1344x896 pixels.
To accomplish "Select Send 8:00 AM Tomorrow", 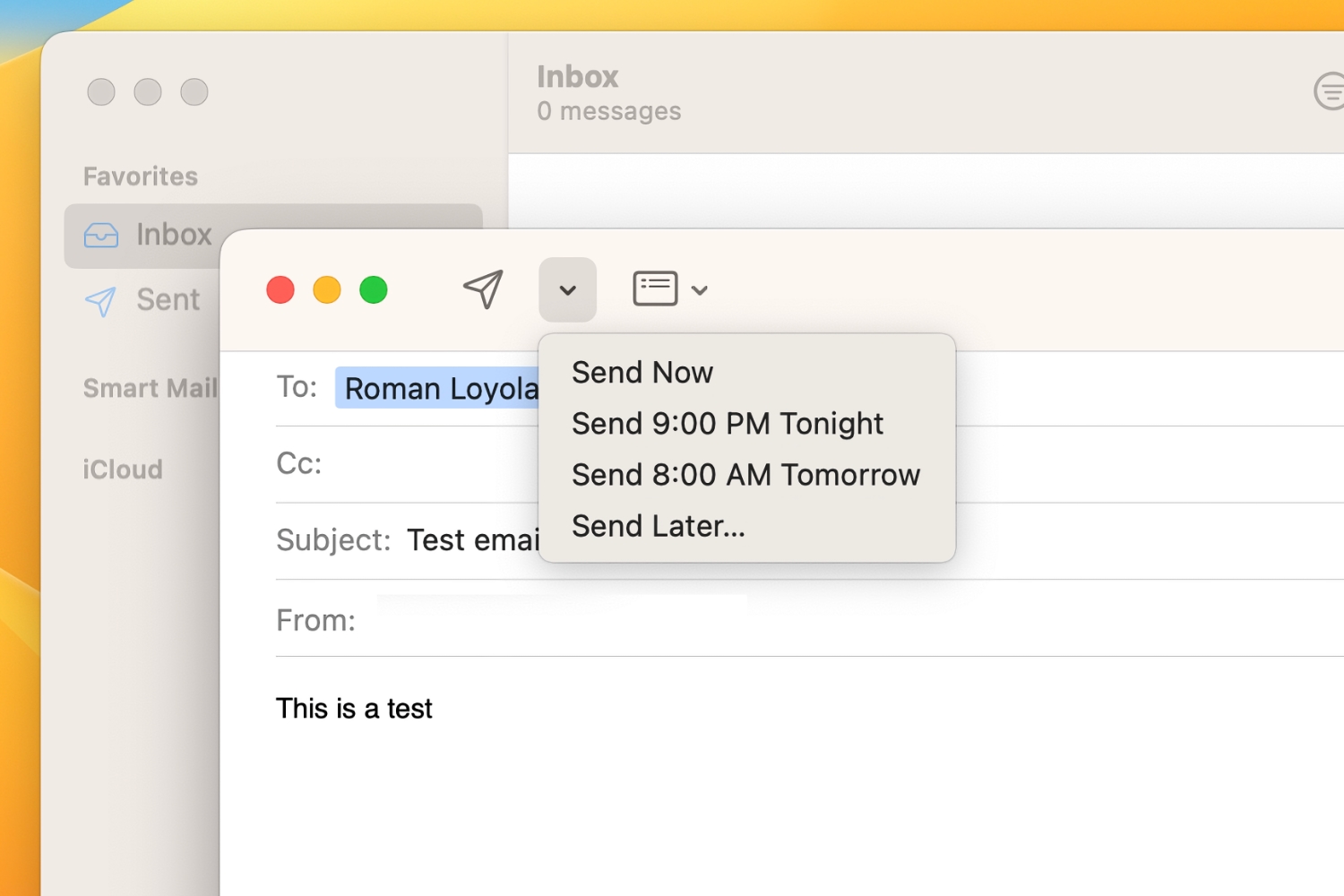I will coord(745,475).
